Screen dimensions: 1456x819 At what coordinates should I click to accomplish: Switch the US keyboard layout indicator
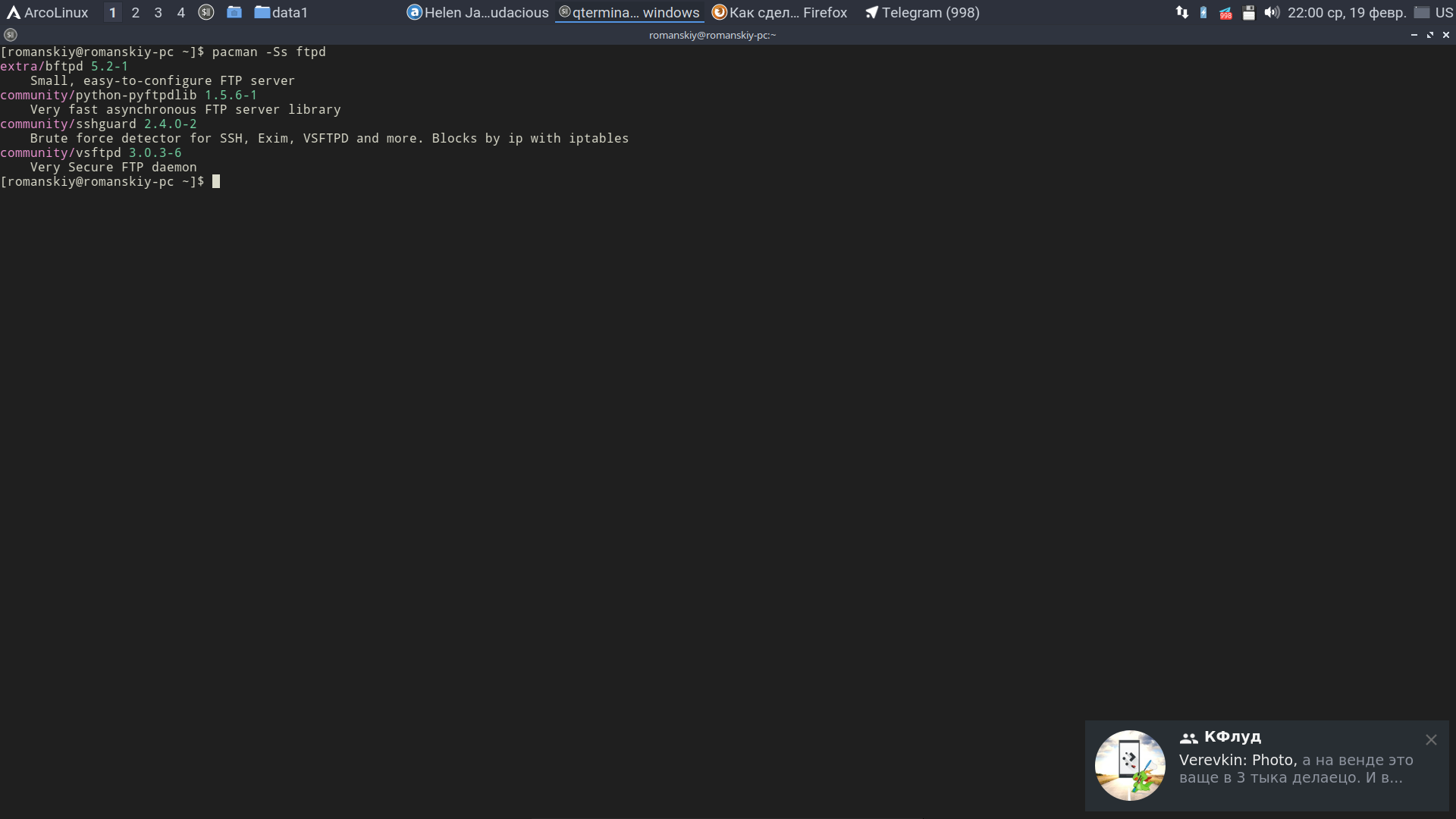pyautogui.click(x=1444, y=12)
